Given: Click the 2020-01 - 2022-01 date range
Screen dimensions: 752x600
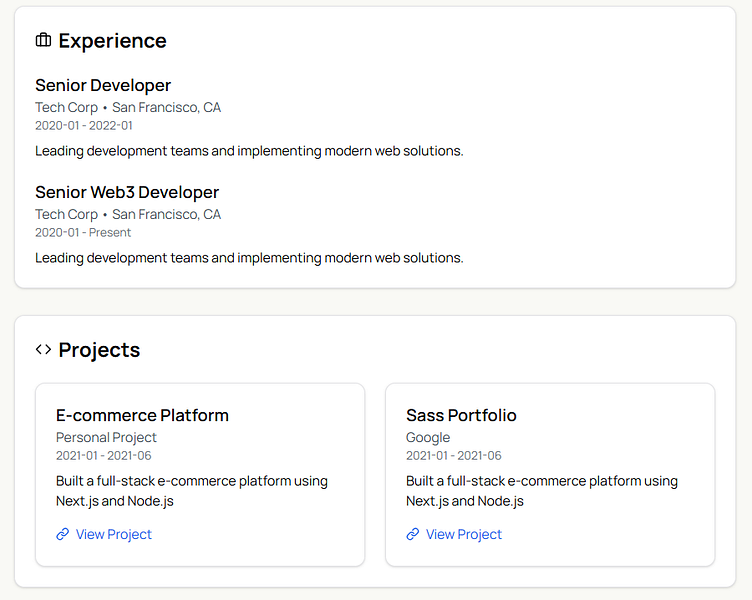Looking at the screenshot, I should point(84,126).
